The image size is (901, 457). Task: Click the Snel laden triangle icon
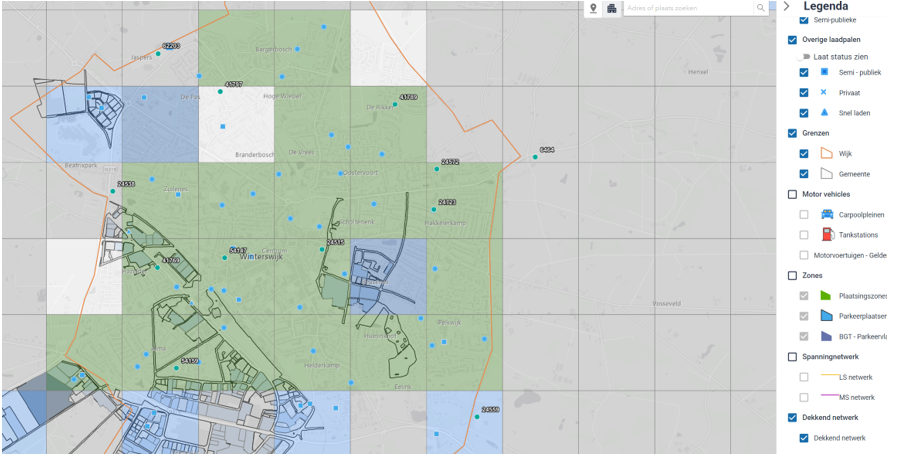[x=824, y=113]
